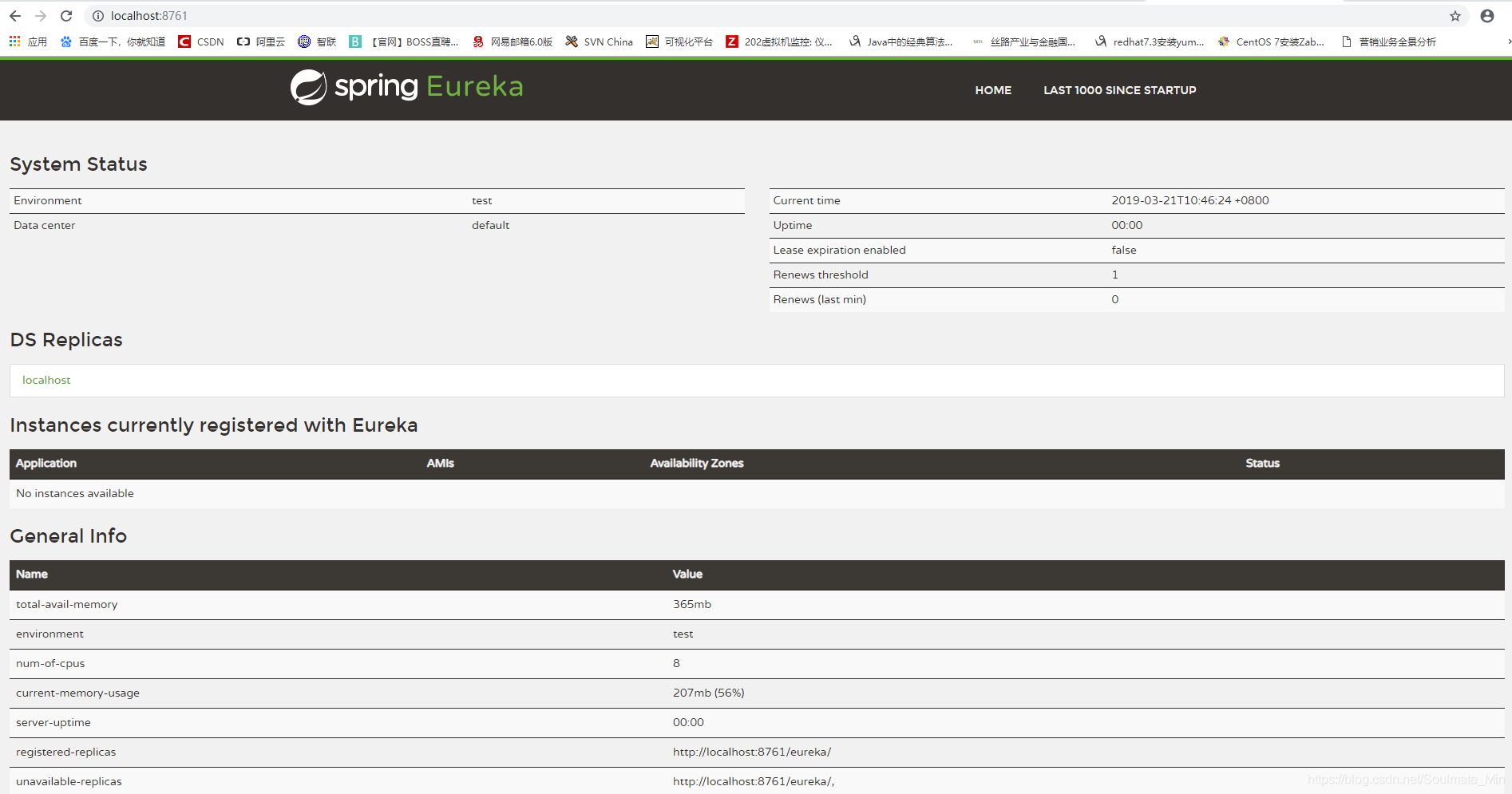
Task: Select the registered-replicas URL value
Action: pos(751,752)
